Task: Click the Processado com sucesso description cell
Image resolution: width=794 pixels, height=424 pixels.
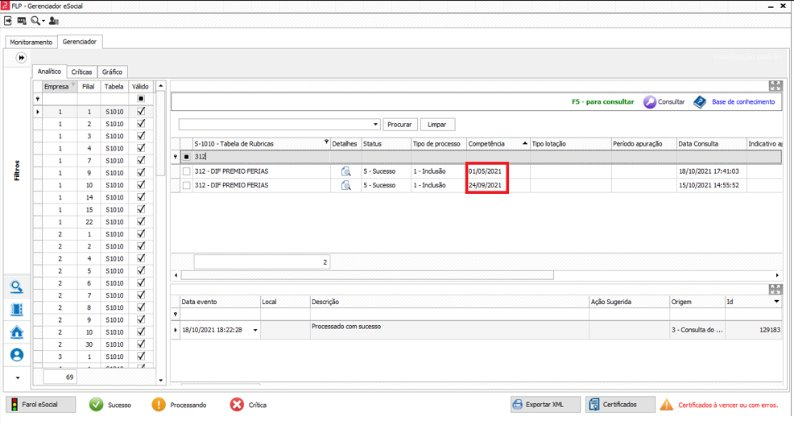Action: 449,330
